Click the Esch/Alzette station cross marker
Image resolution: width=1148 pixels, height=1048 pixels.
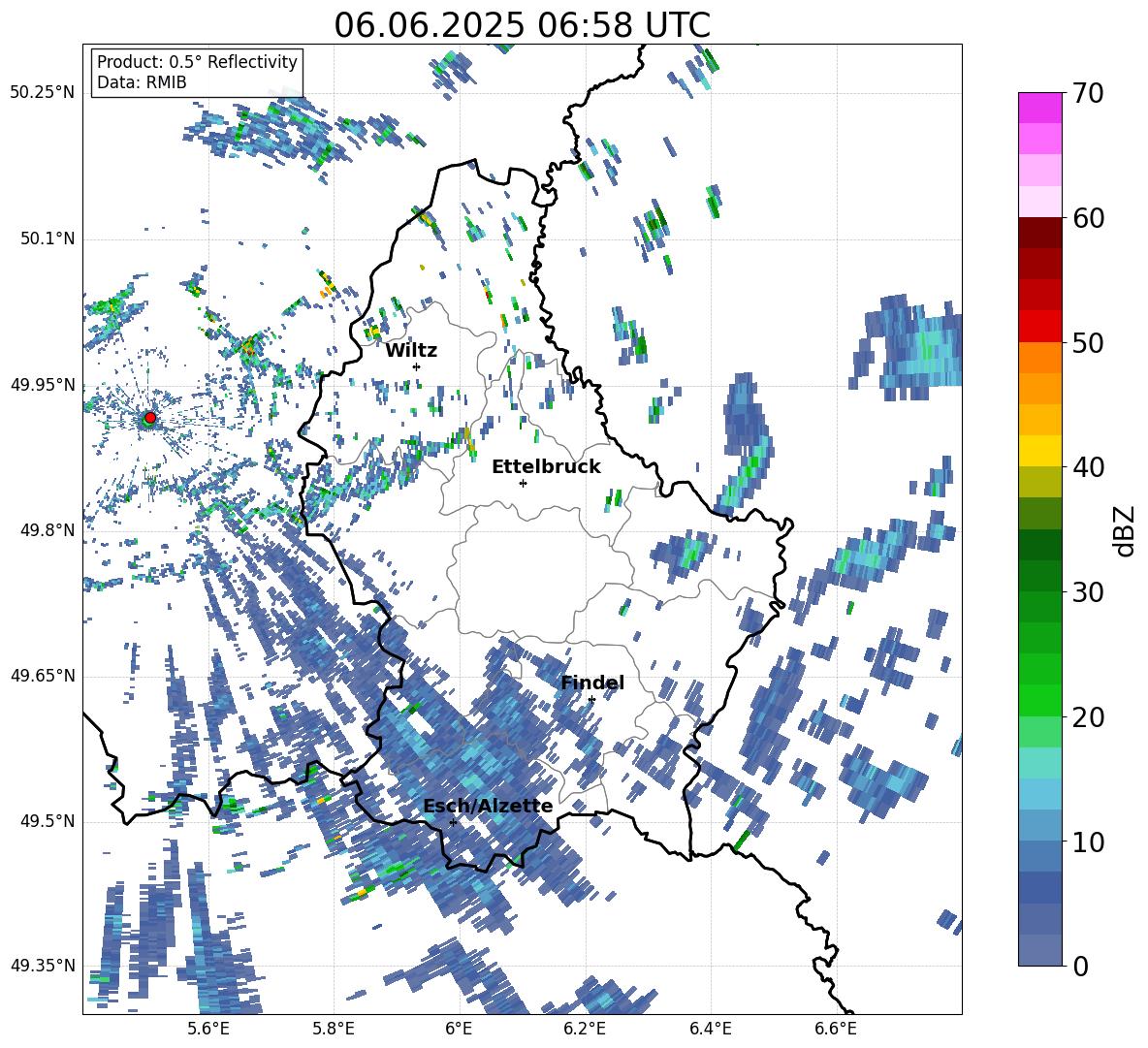(453, 822)
